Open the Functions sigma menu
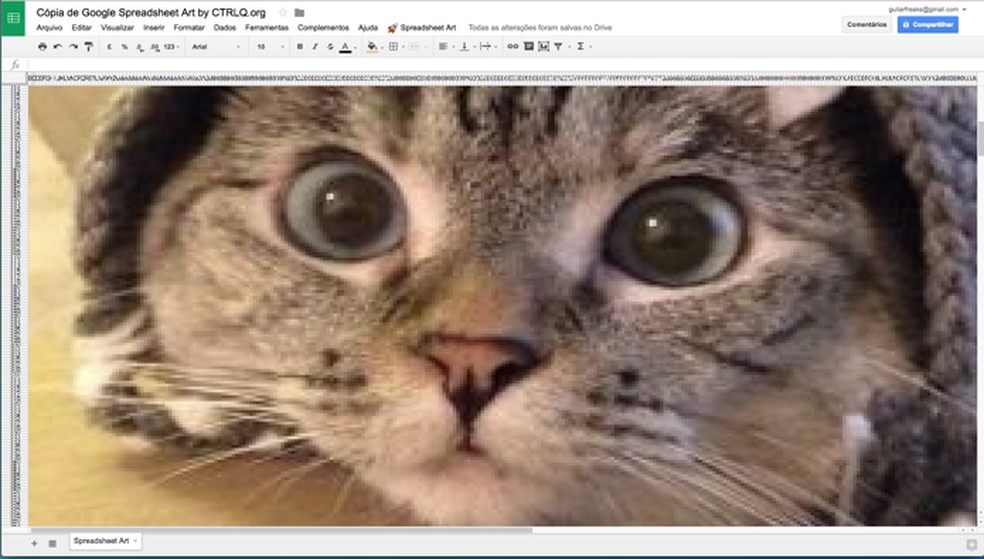Image resolution: width=984 pixels, height=559 pixels. (x=582, y=46)
